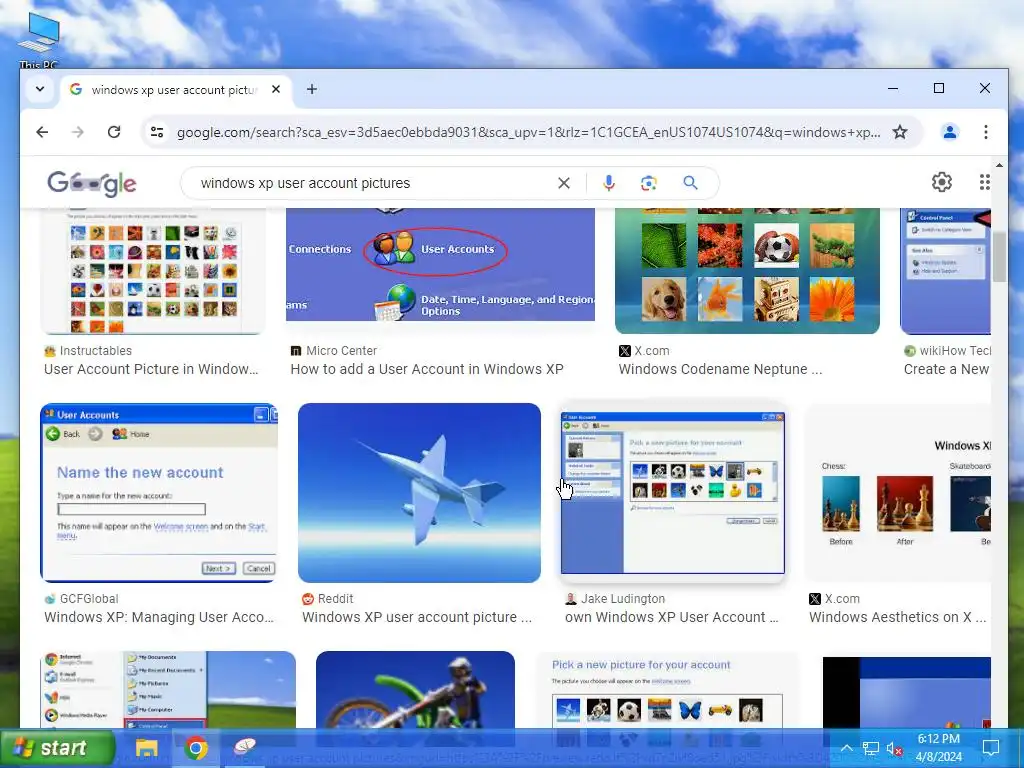Click the Instructables source label

click(x=95, y=351)
